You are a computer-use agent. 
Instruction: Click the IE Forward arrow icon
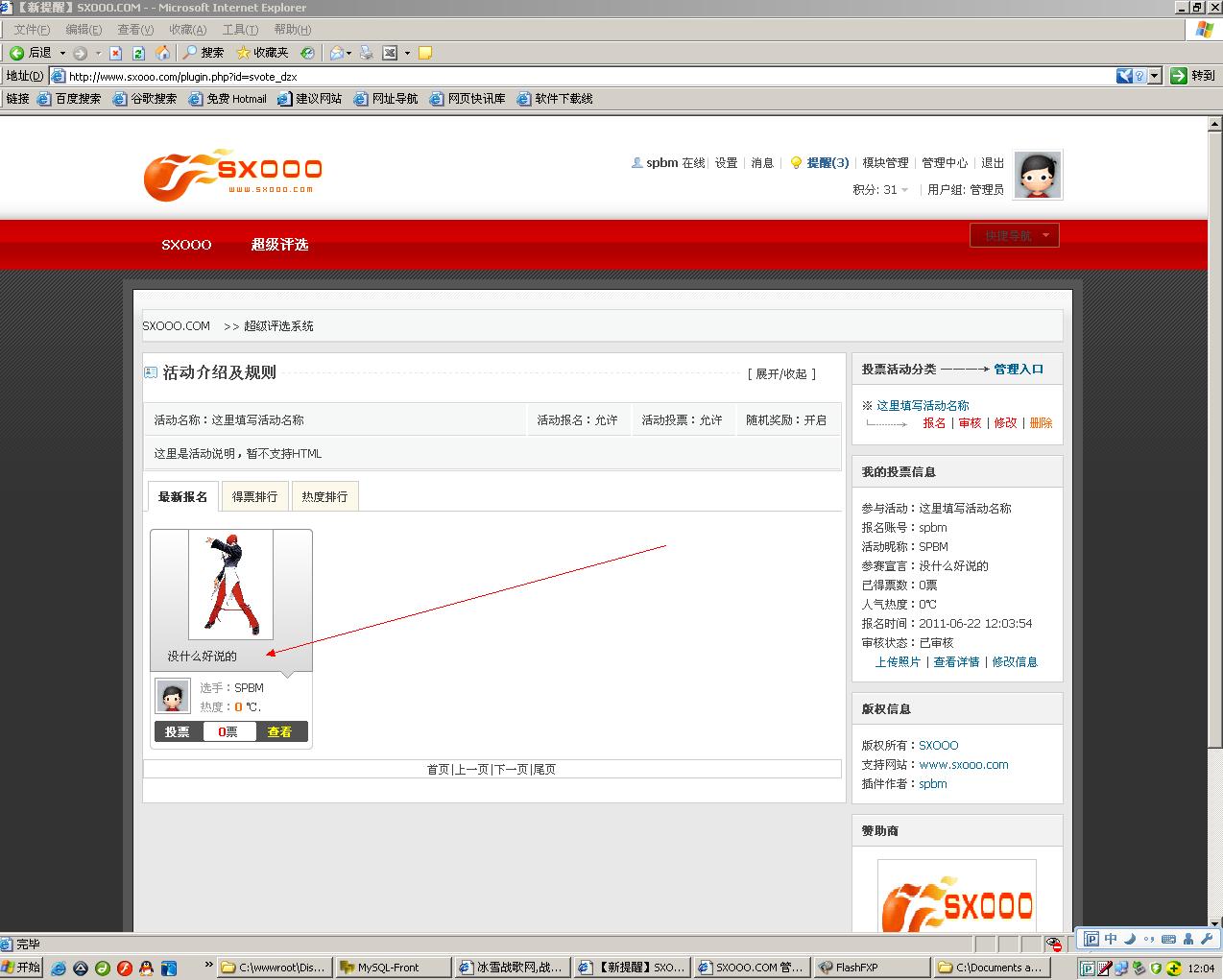81,53
